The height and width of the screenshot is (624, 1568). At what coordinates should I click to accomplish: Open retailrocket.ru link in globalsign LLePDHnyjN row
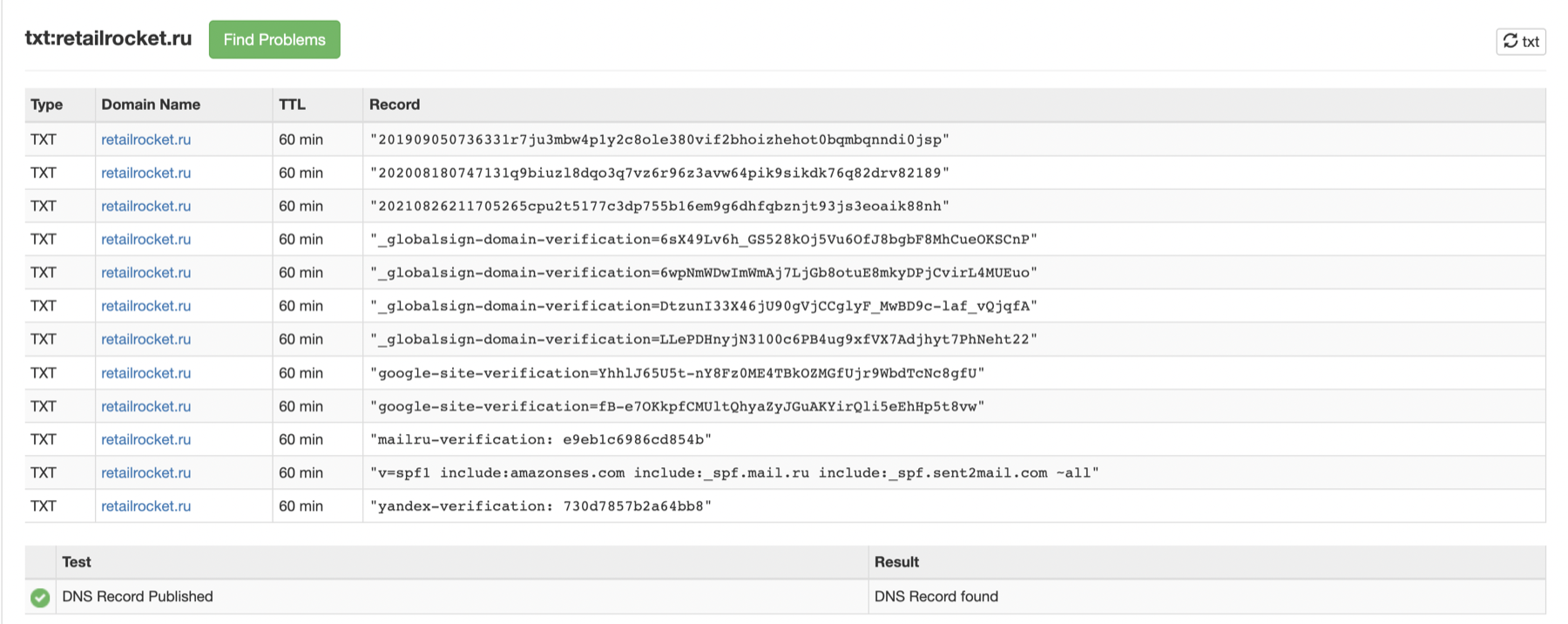pos(145,339)
